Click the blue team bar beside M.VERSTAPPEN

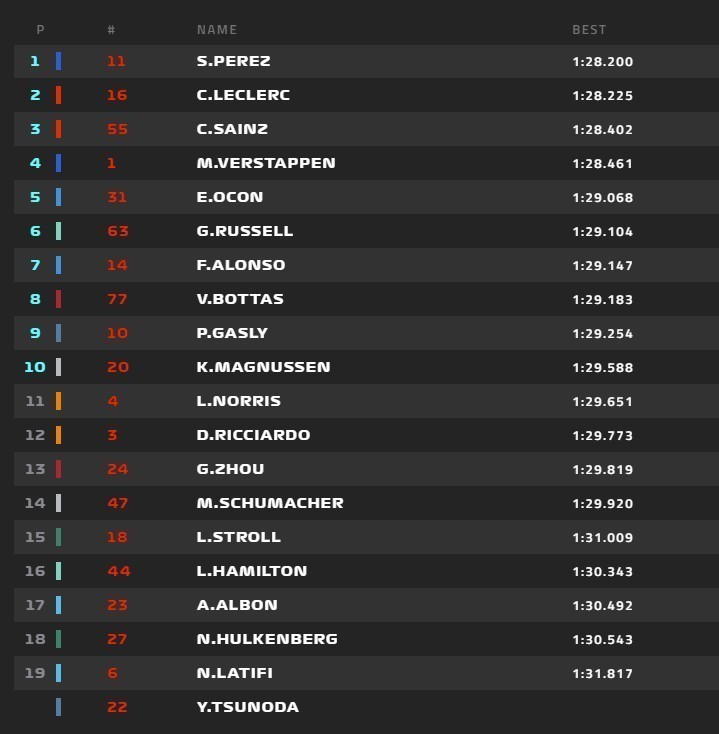click(59, 163)
